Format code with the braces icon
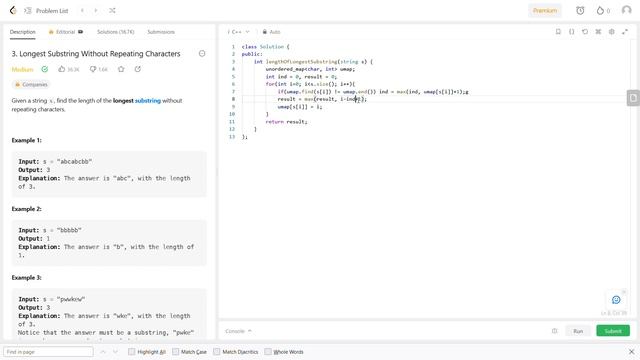Viewport: 640px width, 360px height. [x=571, y=31]
